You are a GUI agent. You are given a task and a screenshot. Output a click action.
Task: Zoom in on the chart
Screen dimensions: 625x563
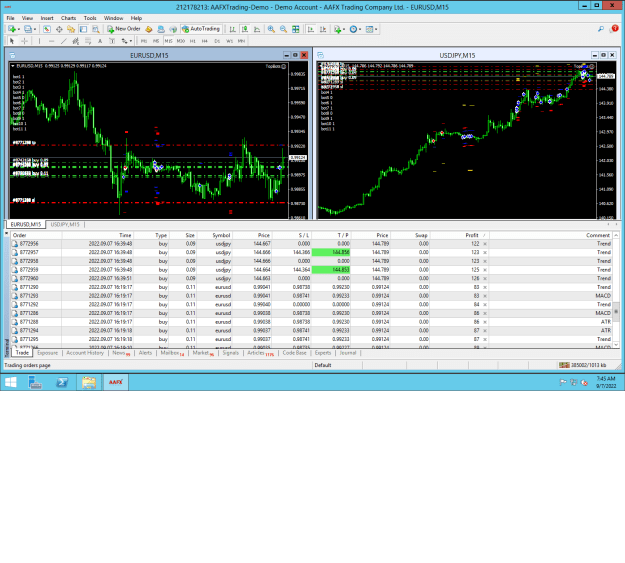[271, 29]
